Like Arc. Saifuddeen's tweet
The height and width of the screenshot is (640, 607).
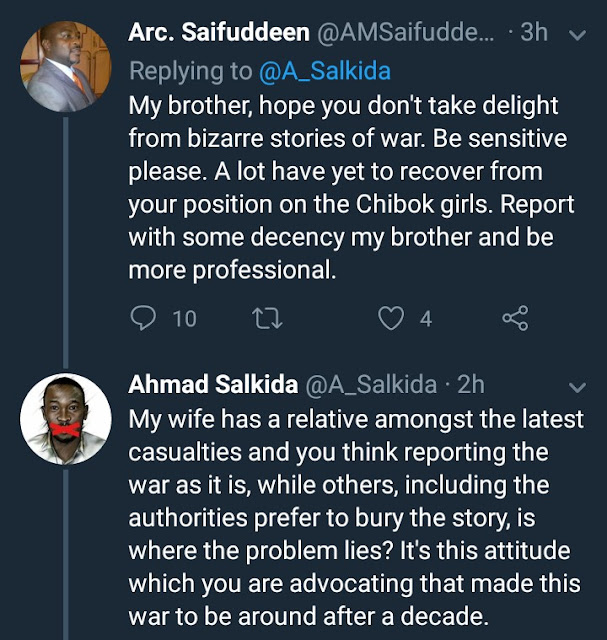(393, 319)
